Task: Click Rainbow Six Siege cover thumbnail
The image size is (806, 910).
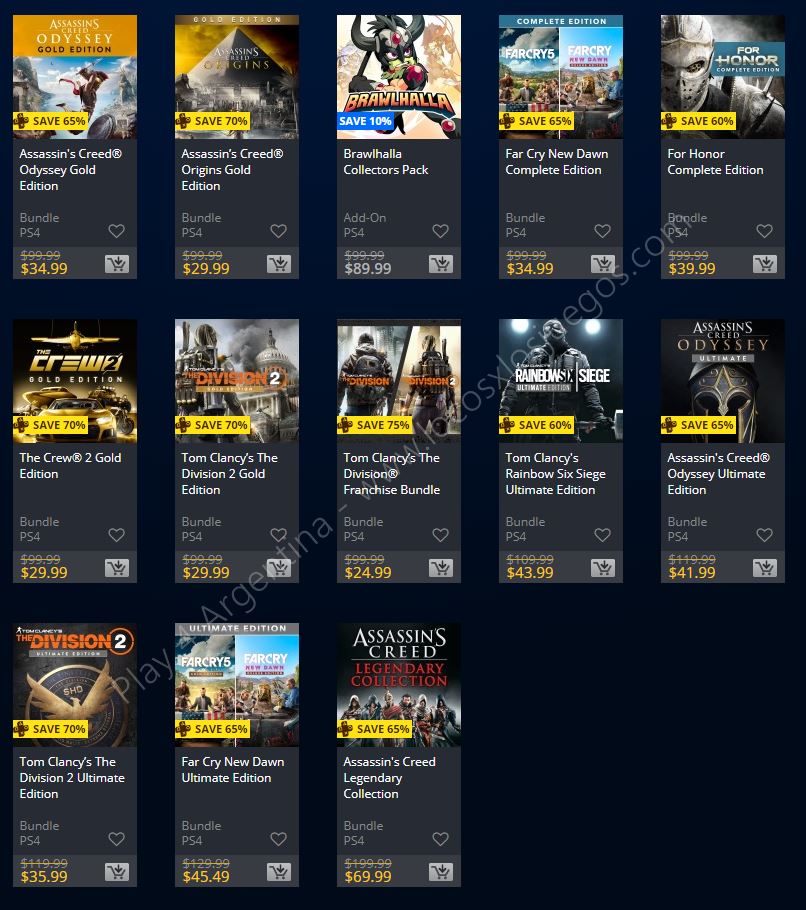Action: point(561,381)
